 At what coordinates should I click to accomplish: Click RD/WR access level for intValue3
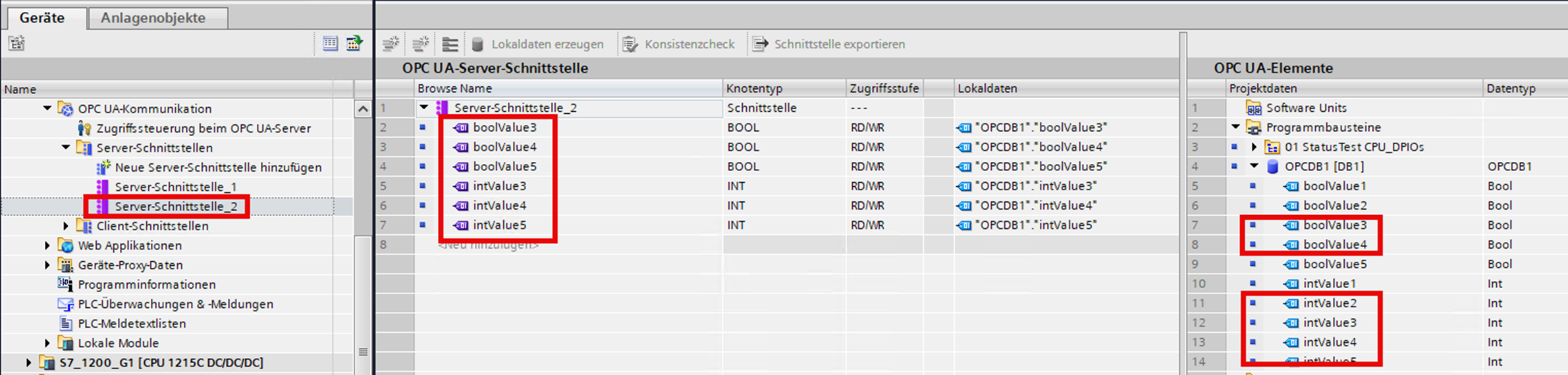867,186
